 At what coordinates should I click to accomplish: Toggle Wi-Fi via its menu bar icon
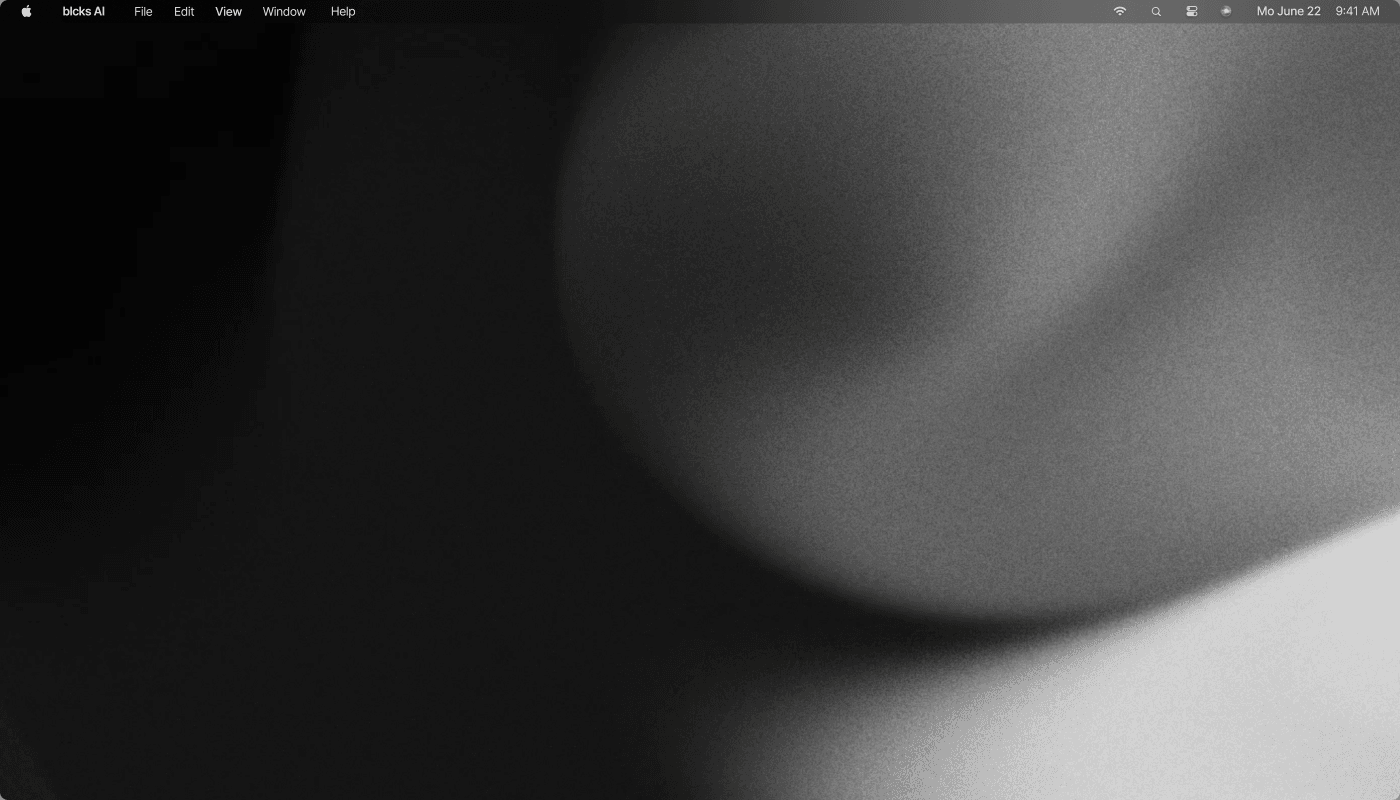[x=1119, y=11]
